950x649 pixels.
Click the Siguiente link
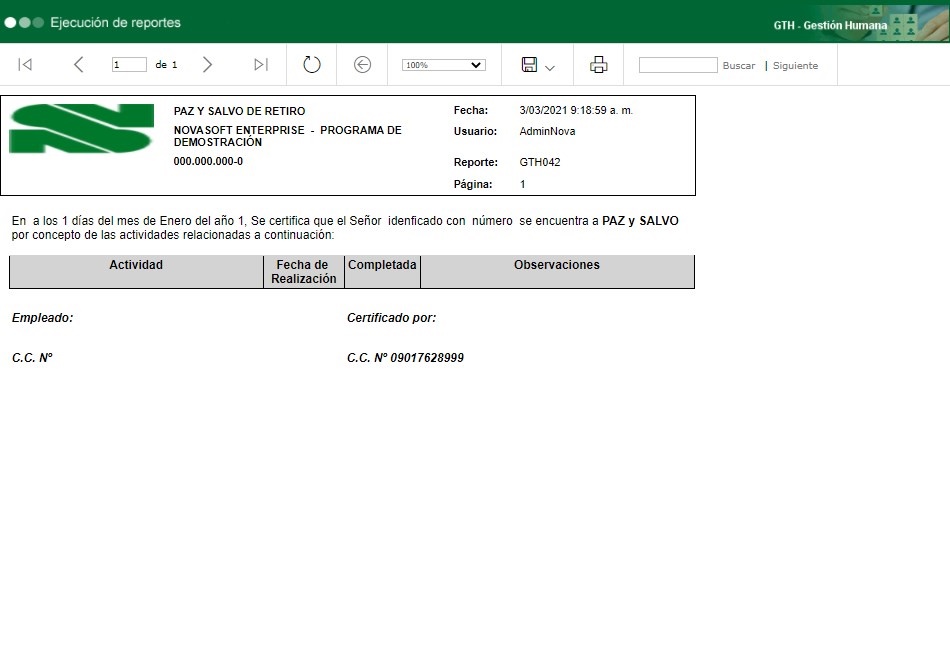coord(795,66)
